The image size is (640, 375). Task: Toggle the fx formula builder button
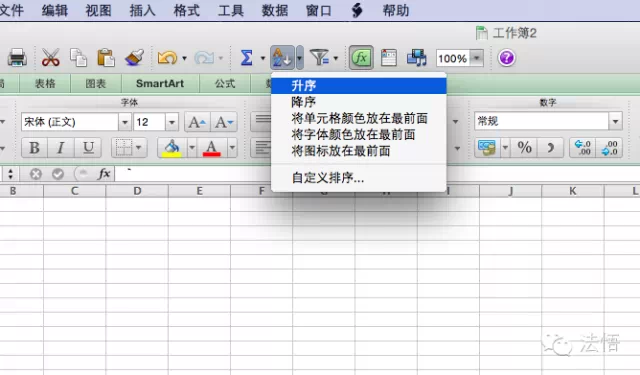pos(361,58)
